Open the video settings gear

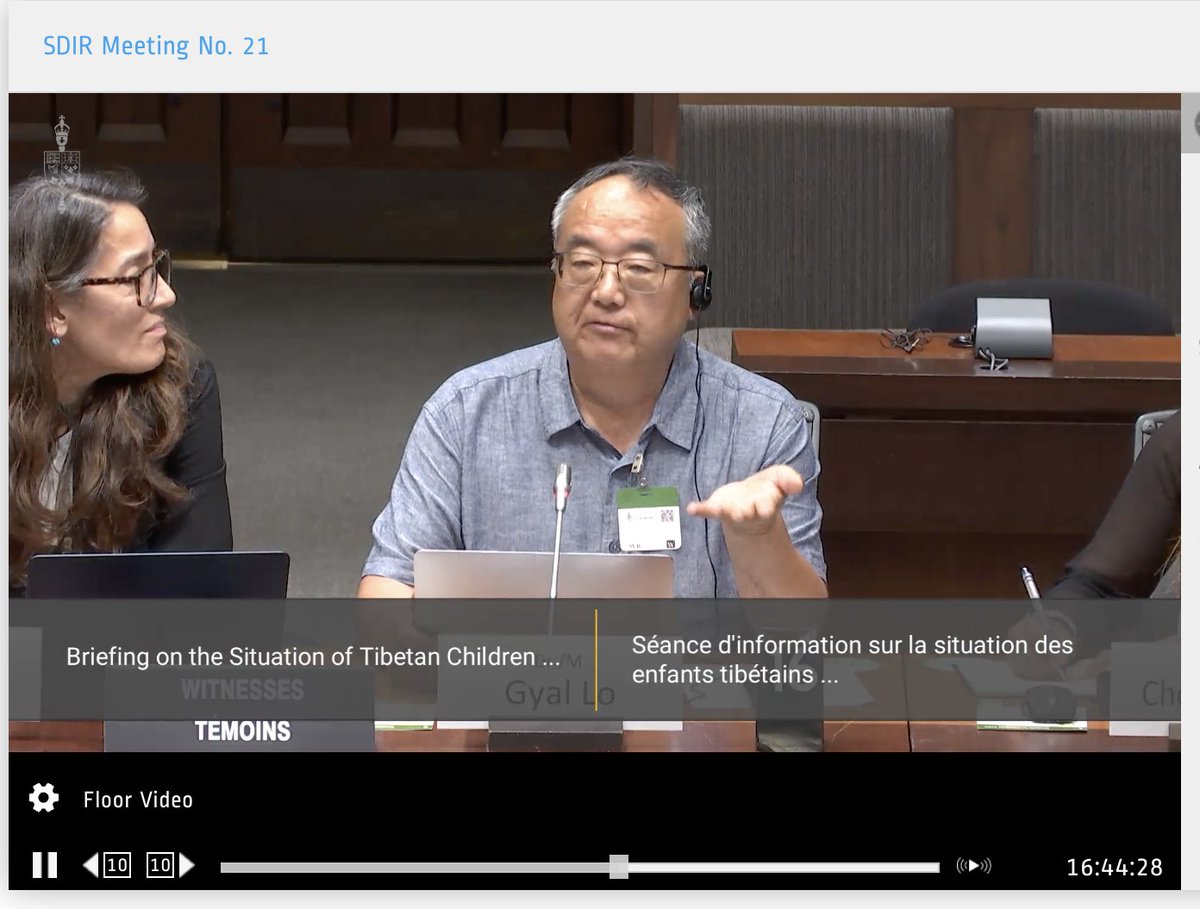tap(44, 798)
